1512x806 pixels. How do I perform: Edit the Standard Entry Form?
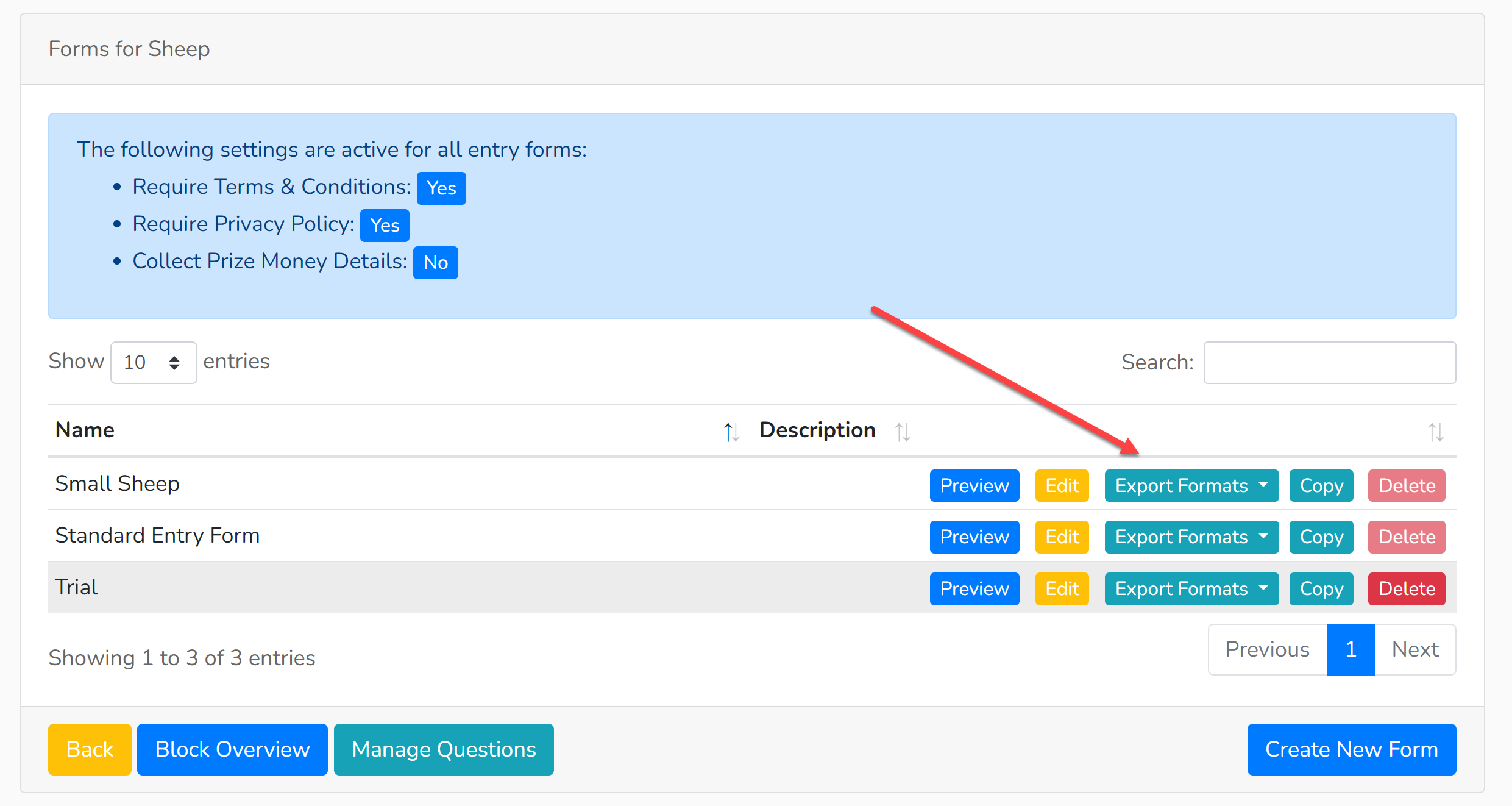1062,537
